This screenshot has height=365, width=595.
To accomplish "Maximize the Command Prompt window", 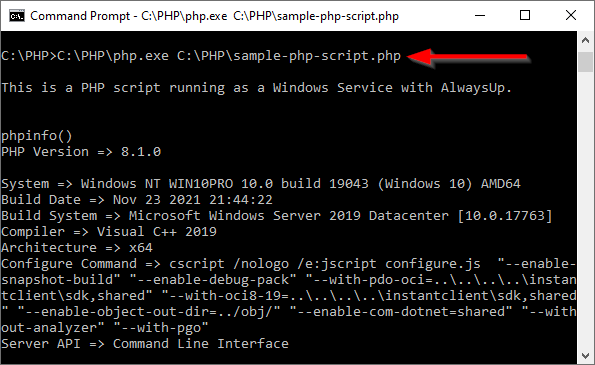I will click(525, 16).
